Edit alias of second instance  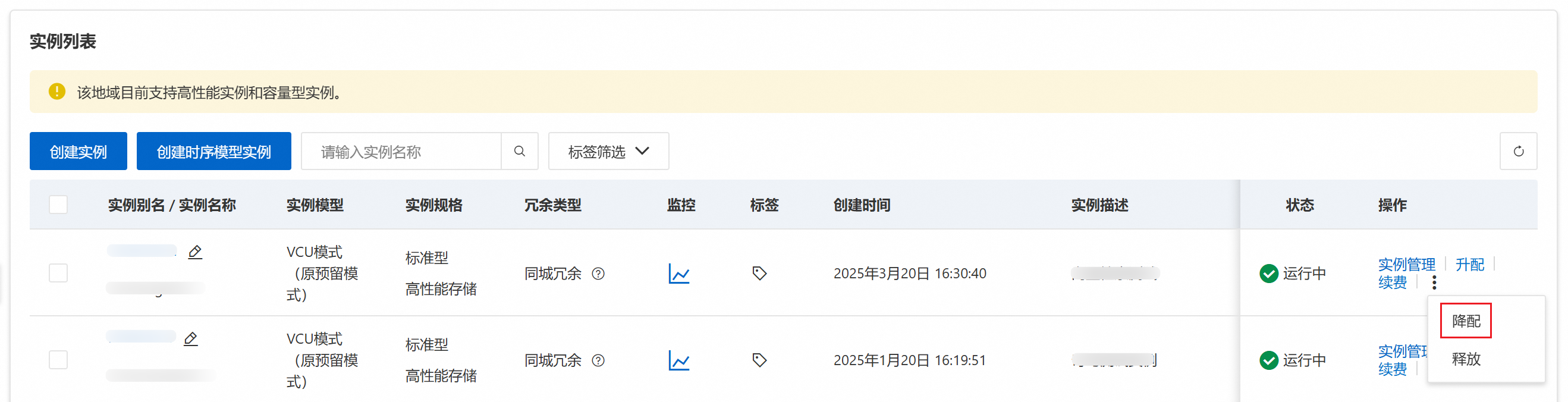(x=190, y=338)
